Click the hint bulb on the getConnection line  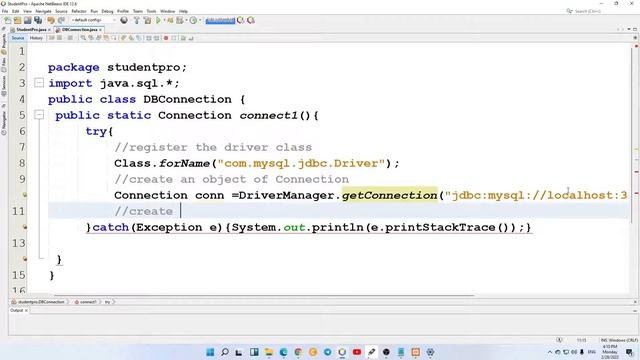24,195
